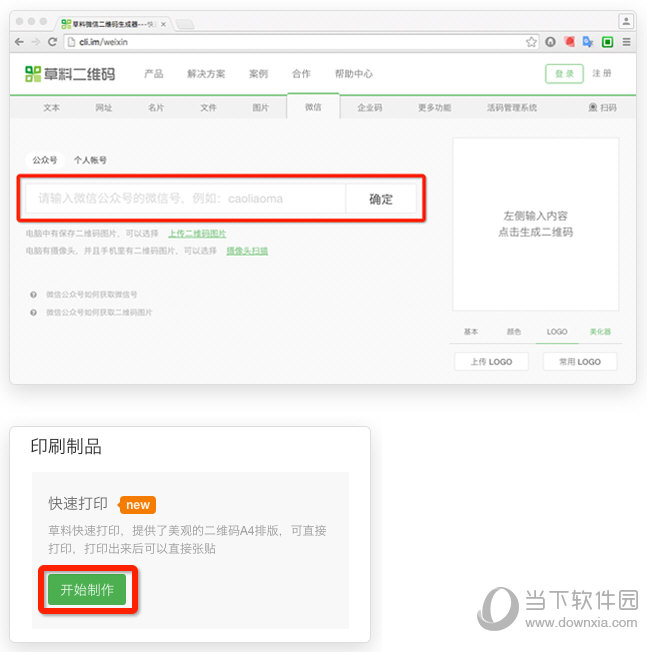
Task: Select the 公众号 sub-tab
Action: tap(45, 160)
